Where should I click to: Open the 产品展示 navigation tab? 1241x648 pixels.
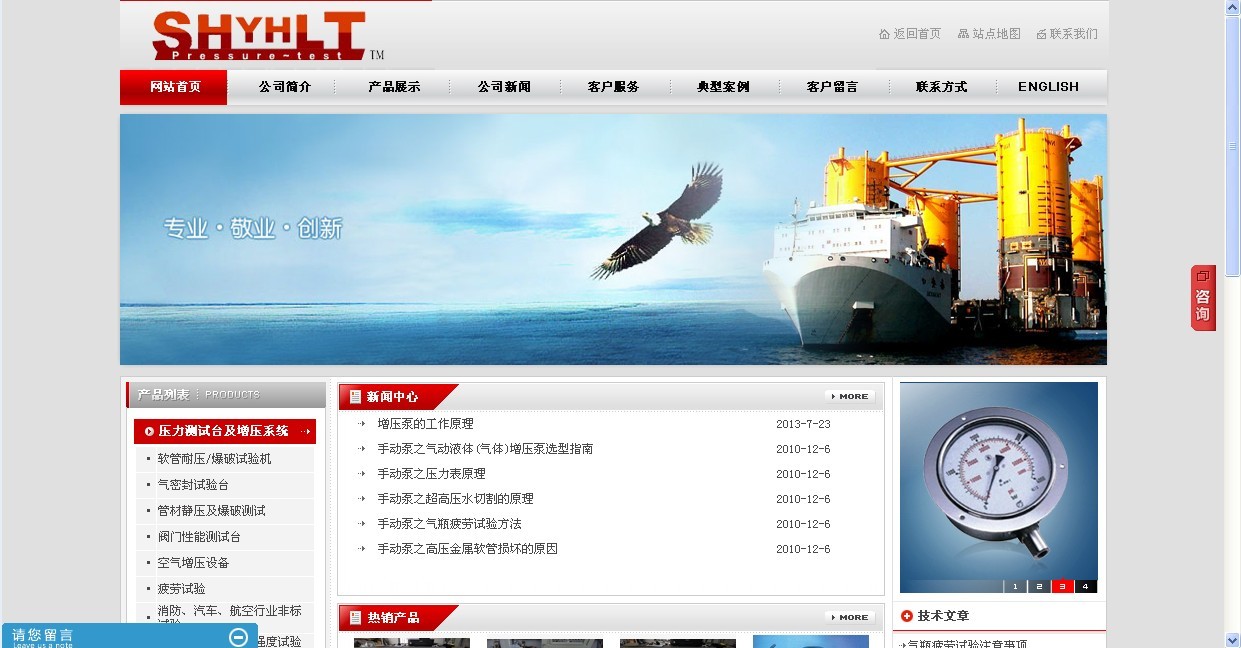click(394, 87)
